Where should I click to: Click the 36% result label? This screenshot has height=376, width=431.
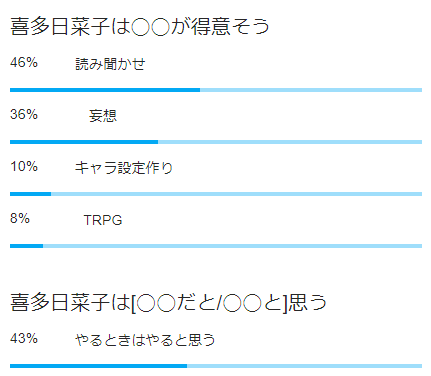pos(24,114)
